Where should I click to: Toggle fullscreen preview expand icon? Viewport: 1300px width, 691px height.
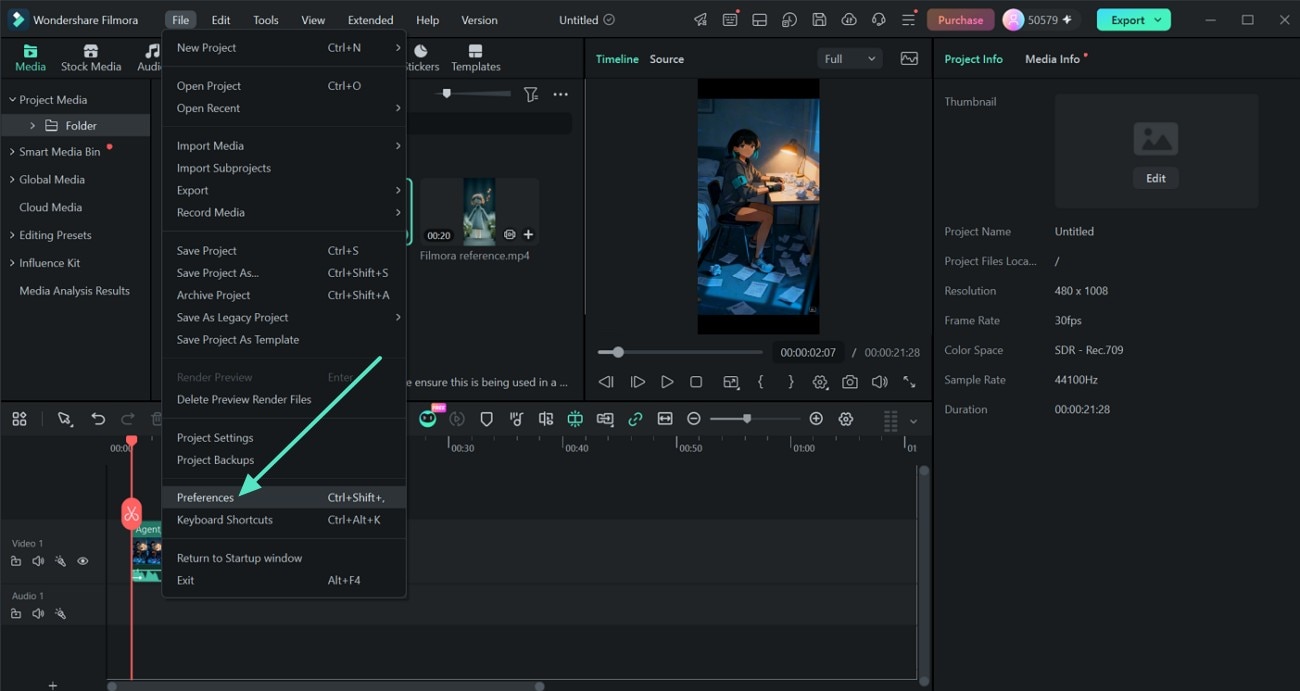909,382
